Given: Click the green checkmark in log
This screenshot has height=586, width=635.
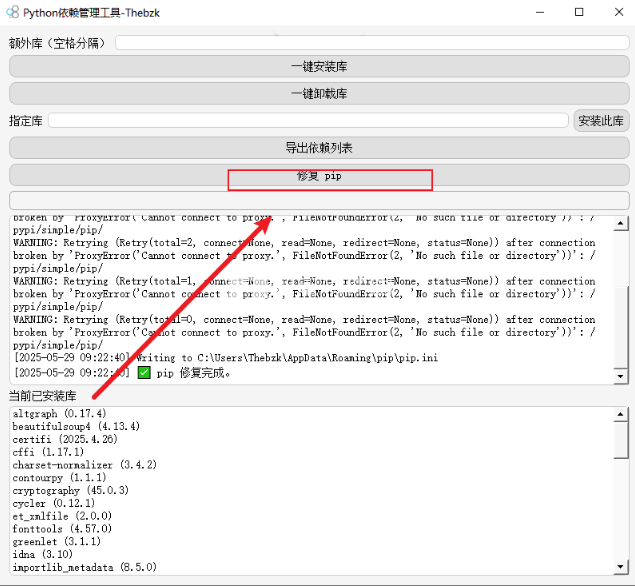Looking at the screenshot, I should coord(144,373).
